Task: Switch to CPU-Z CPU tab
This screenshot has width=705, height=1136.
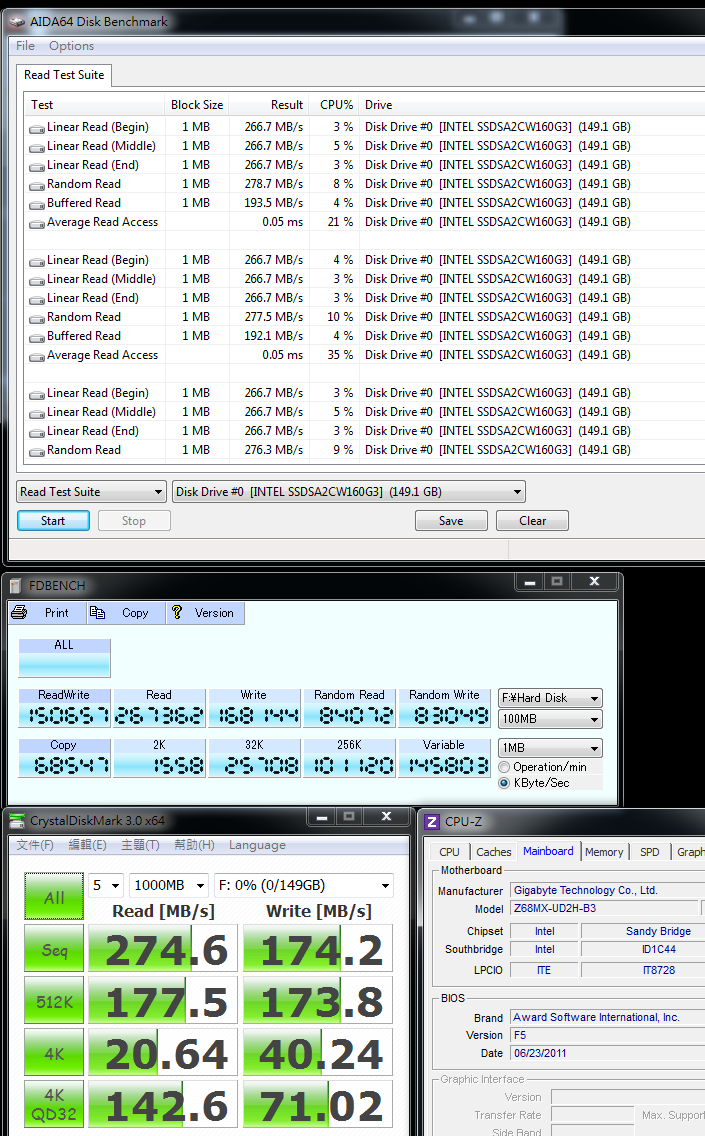Action: 449,852
